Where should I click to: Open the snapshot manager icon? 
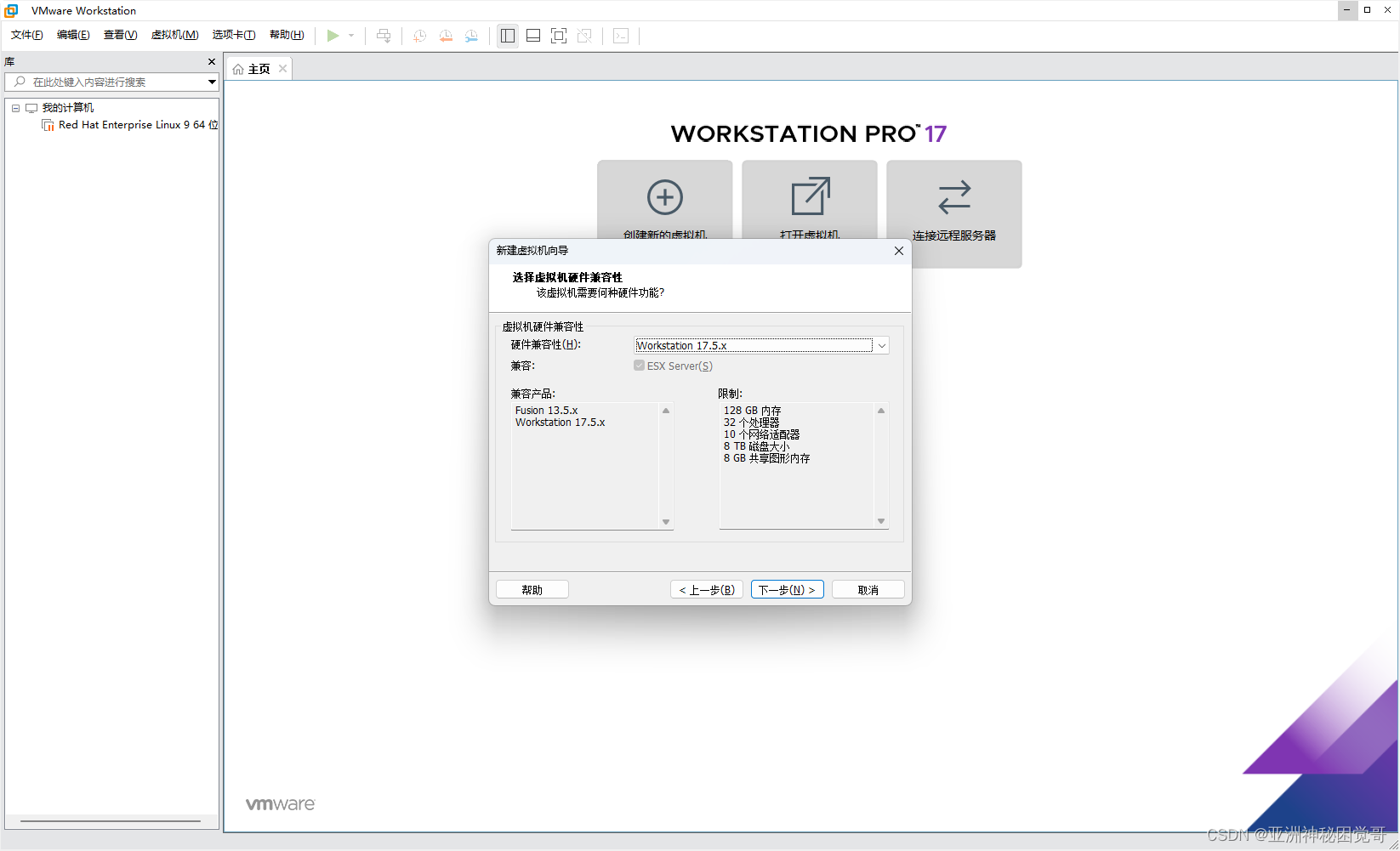471,36
